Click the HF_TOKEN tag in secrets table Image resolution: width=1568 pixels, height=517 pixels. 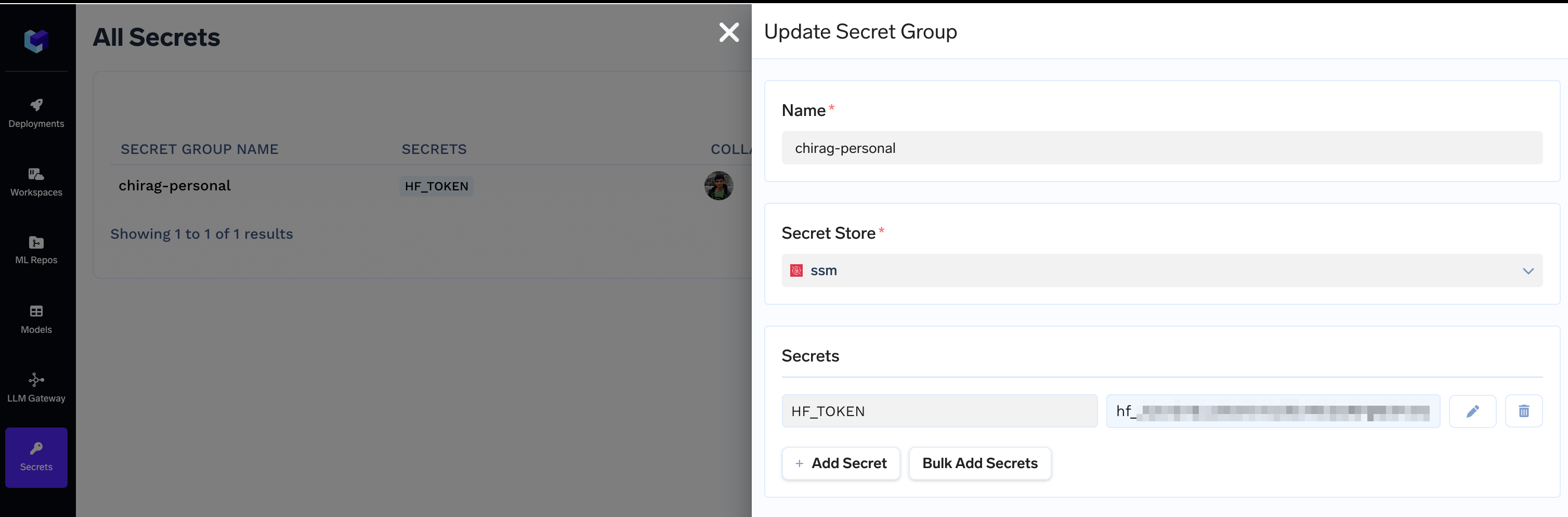tap(436, 186)
